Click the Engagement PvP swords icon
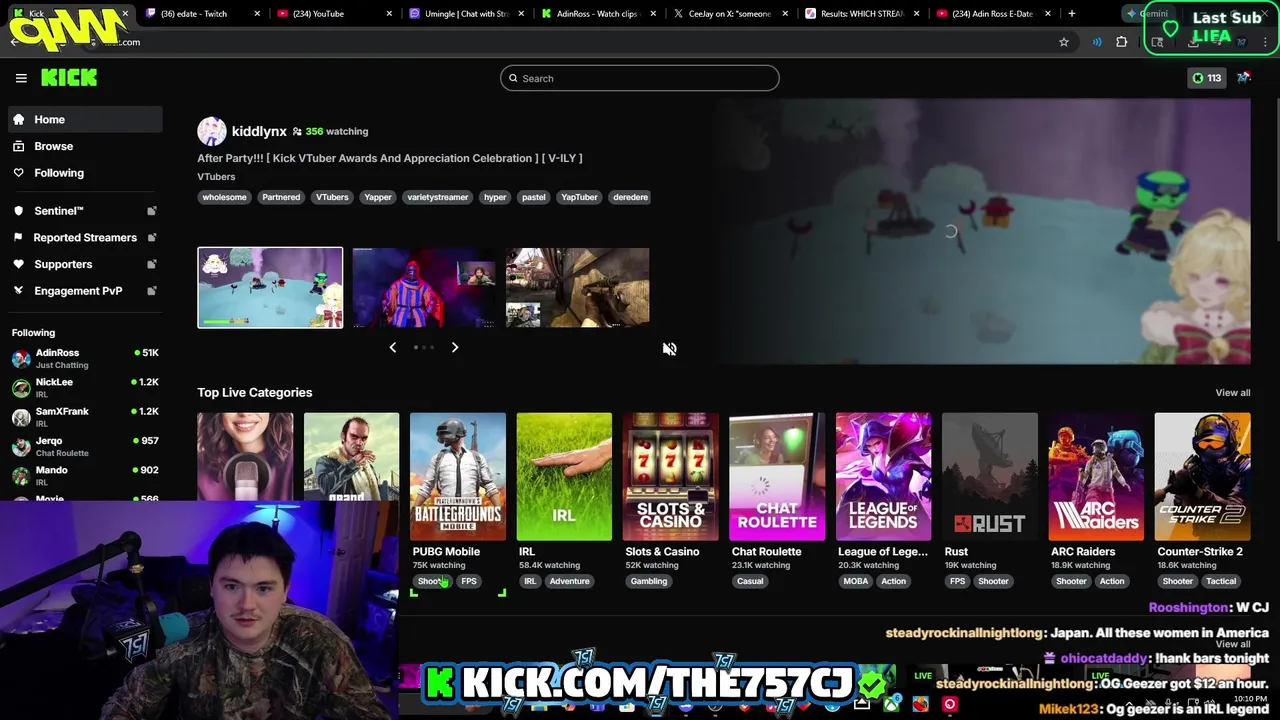The image size is (1280, 720). 18,291
